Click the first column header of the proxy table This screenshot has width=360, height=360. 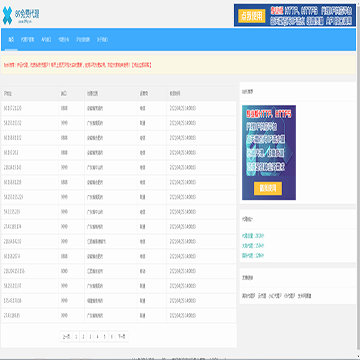click(8, 94)
